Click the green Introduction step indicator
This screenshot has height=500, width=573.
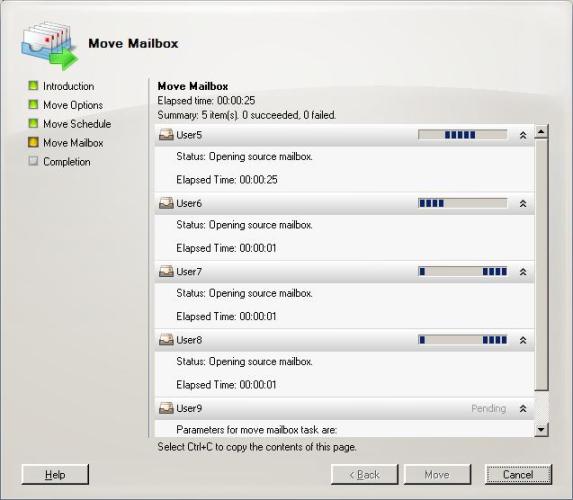click(x=33, y=86)
